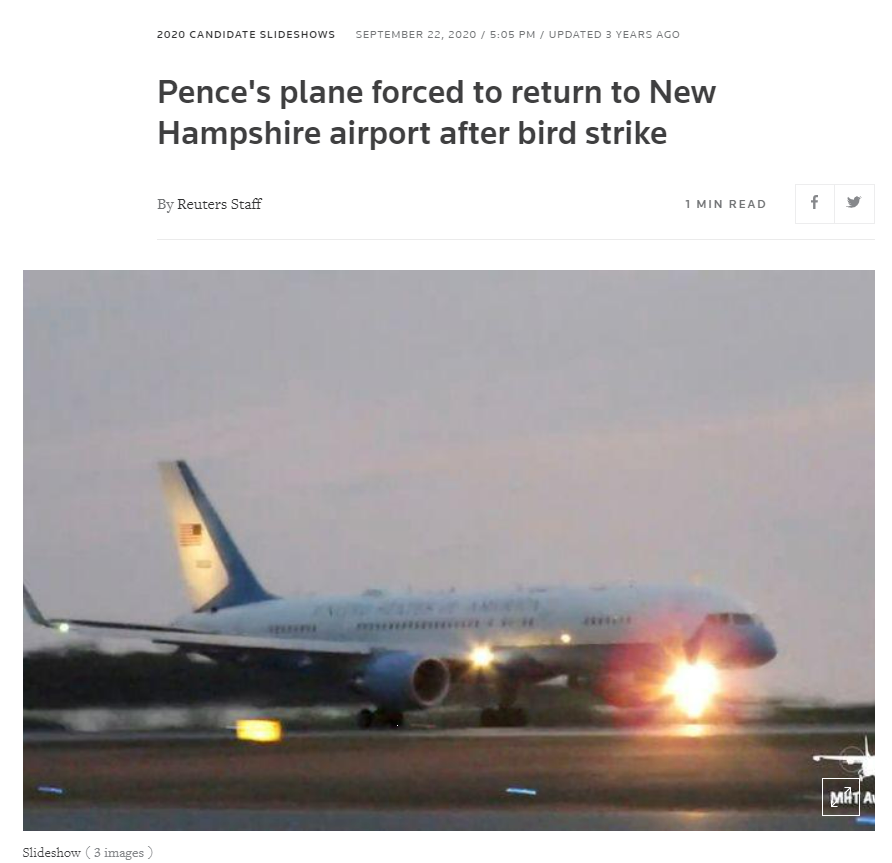Viewport: 892px width, 863px height.
Task: Open the Slideshow (3 images) caption
Action: click(x=88, y=852)
